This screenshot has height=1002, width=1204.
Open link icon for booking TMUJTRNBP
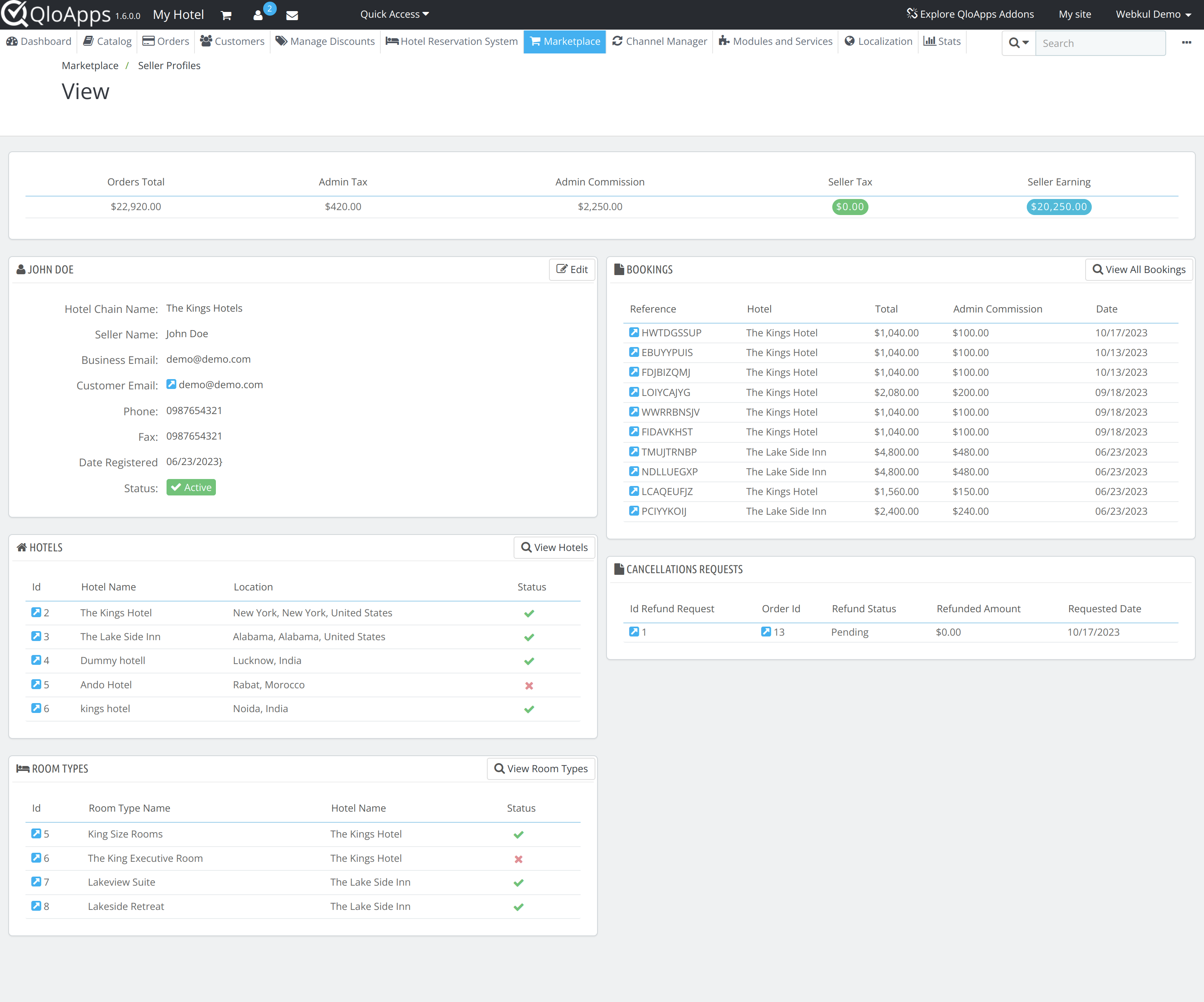point(634,452)
